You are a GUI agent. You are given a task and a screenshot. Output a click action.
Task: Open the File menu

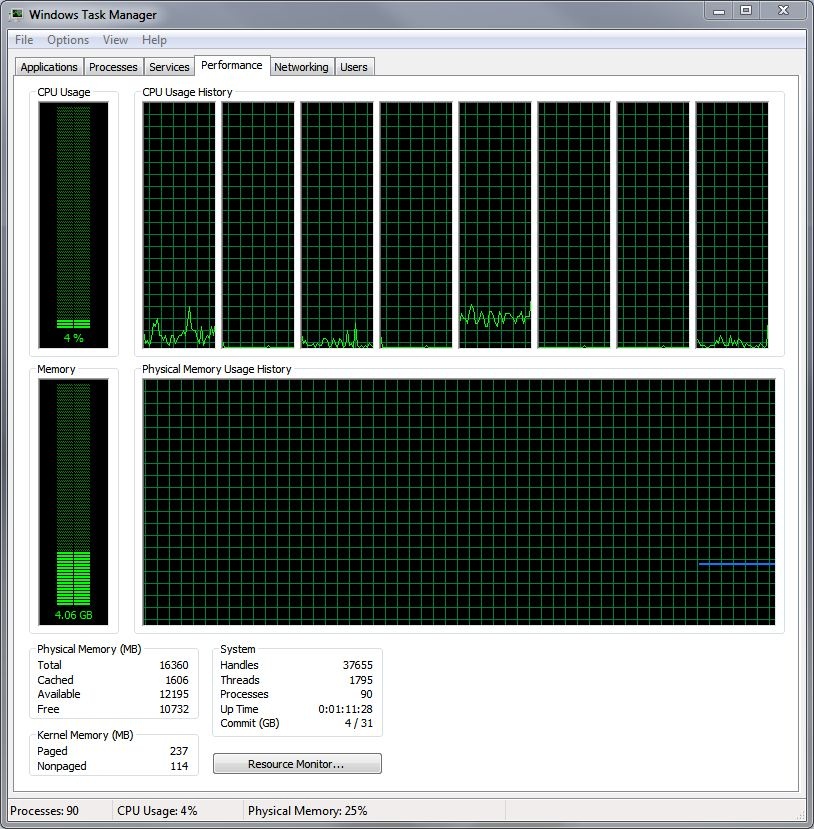pyautogui.click(x=24, y=40)
